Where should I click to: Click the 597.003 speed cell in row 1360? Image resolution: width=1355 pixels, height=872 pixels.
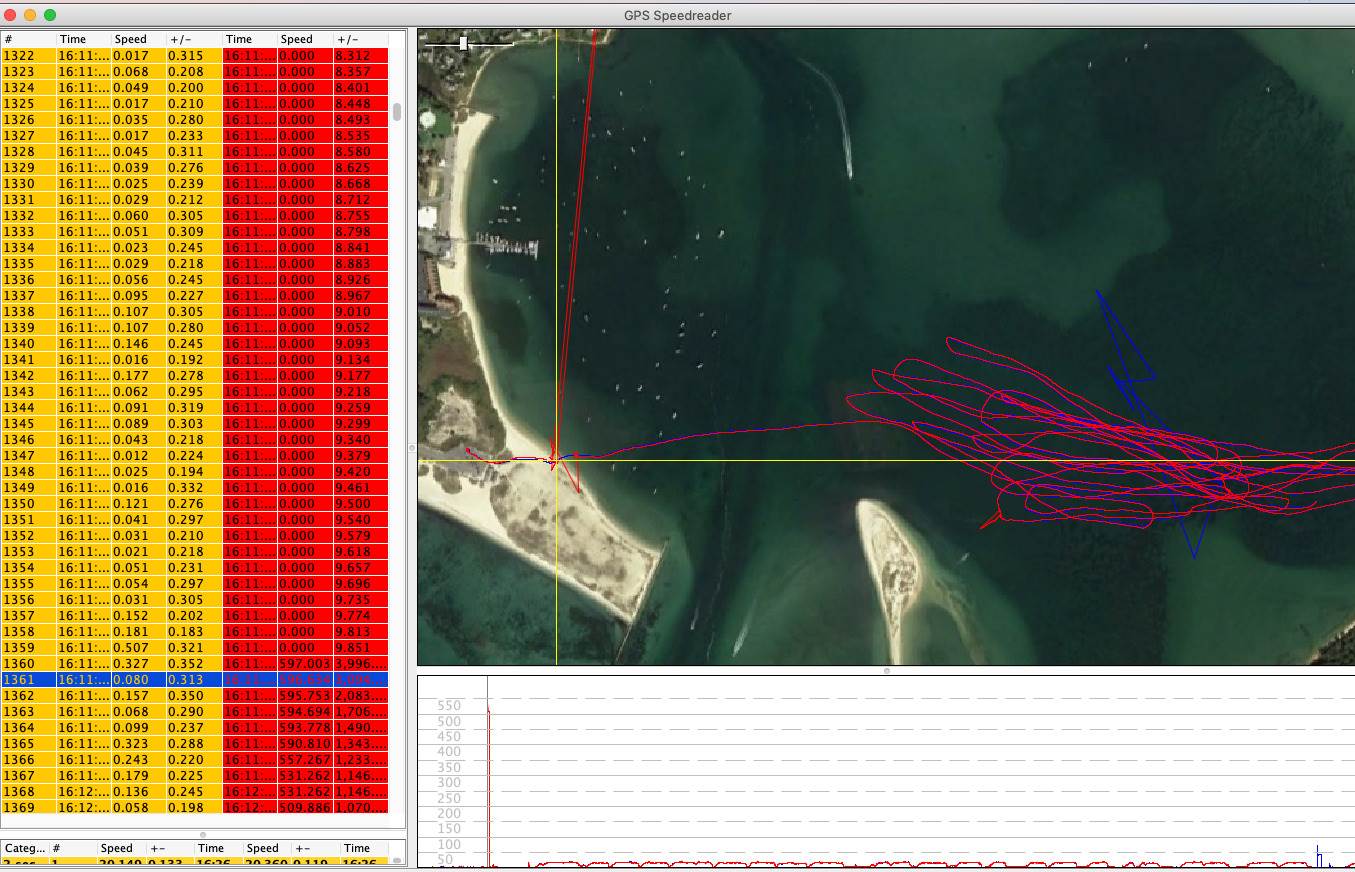(304, 664)
